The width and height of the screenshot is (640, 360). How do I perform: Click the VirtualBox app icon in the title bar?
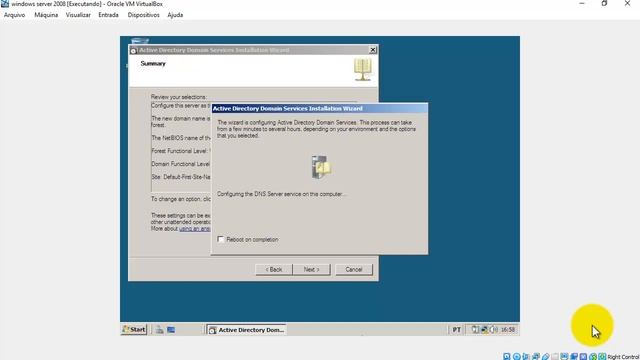pyautogui.click(x=5, y=4)
